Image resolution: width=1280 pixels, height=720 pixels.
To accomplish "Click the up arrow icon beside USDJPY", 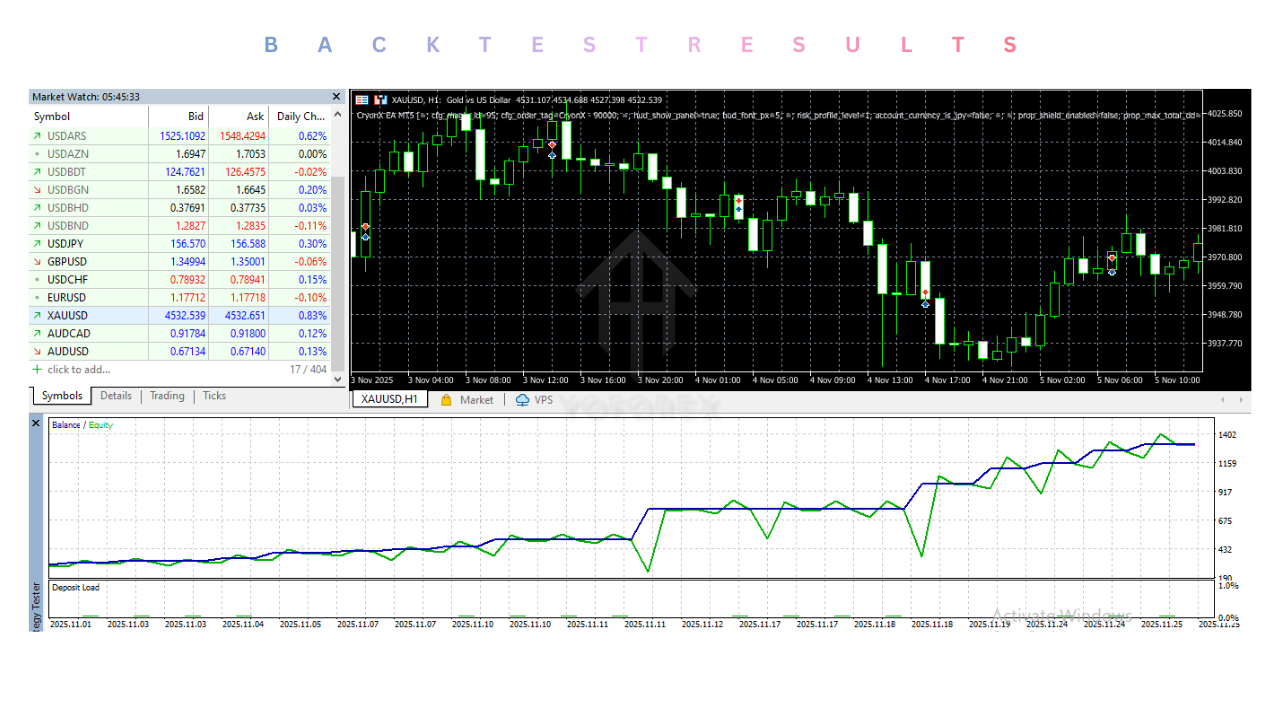I will tap(38, 244).
